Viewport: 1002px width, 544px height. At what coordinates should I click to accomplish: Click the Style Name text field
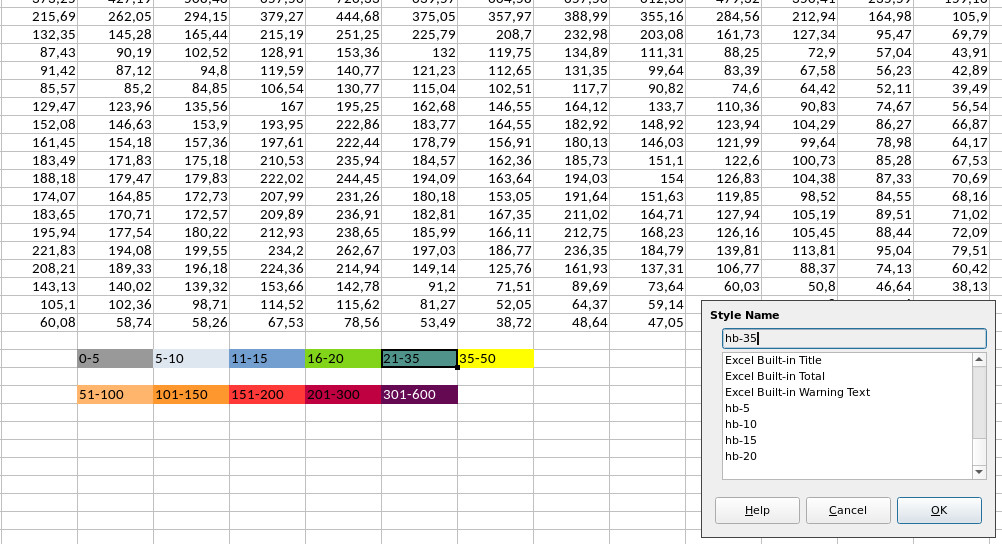[853, 338]
